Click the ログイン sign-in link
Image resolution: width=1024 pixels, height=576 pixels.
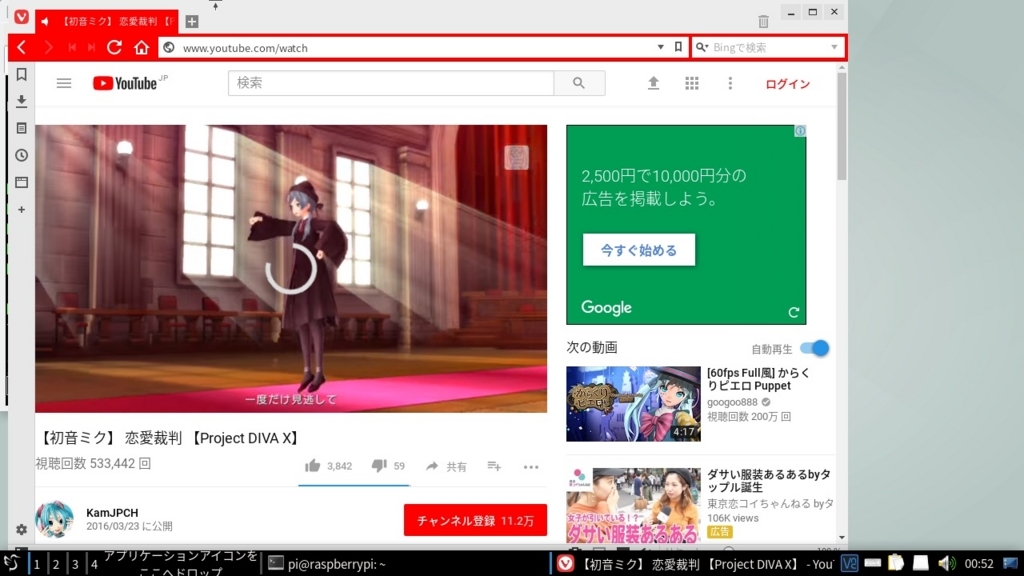click(x=788, y=84)
